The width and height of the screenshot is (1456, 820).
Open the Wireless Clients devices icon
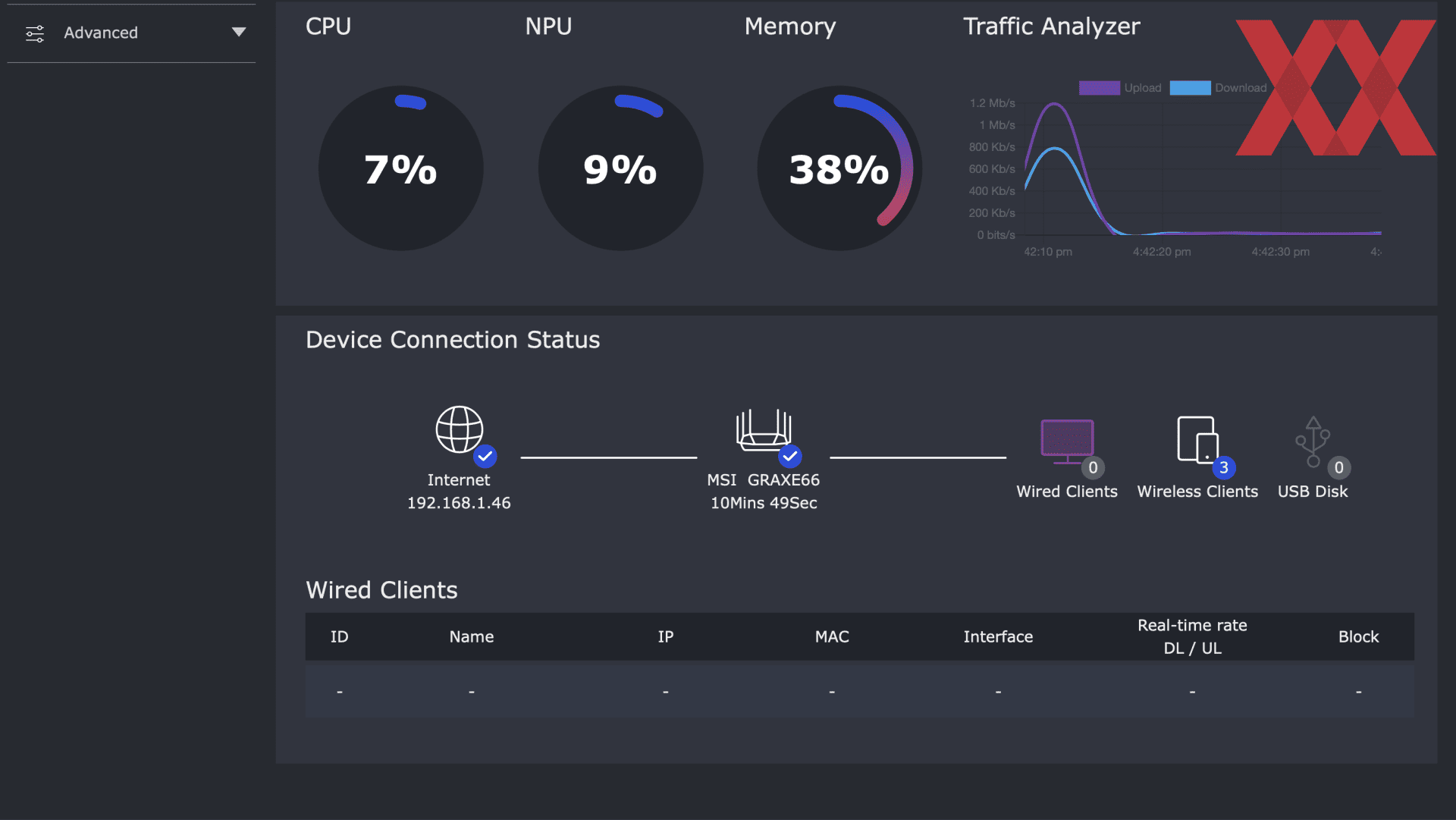[1197, 439]
